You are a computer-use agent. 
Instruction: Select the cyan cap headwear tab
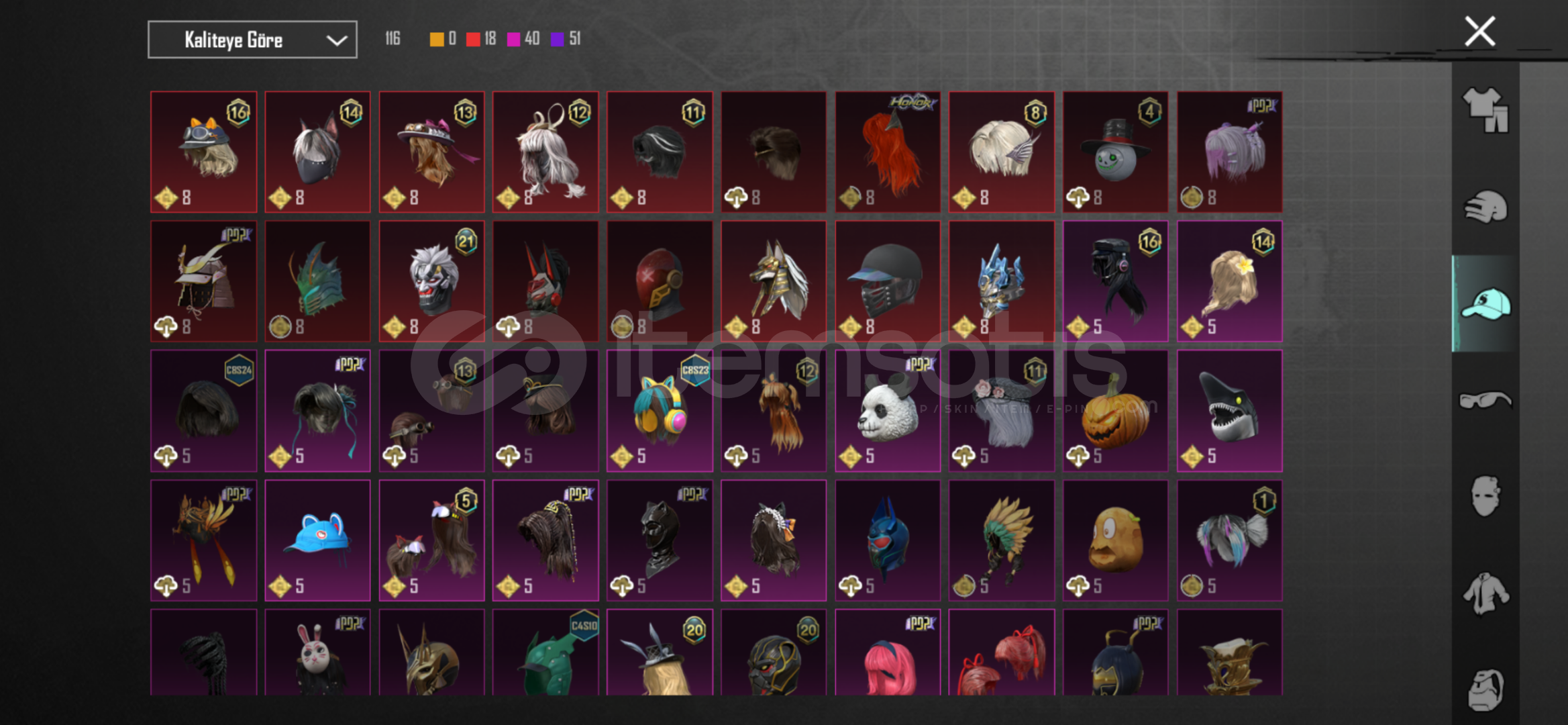tap(1485, 303)
